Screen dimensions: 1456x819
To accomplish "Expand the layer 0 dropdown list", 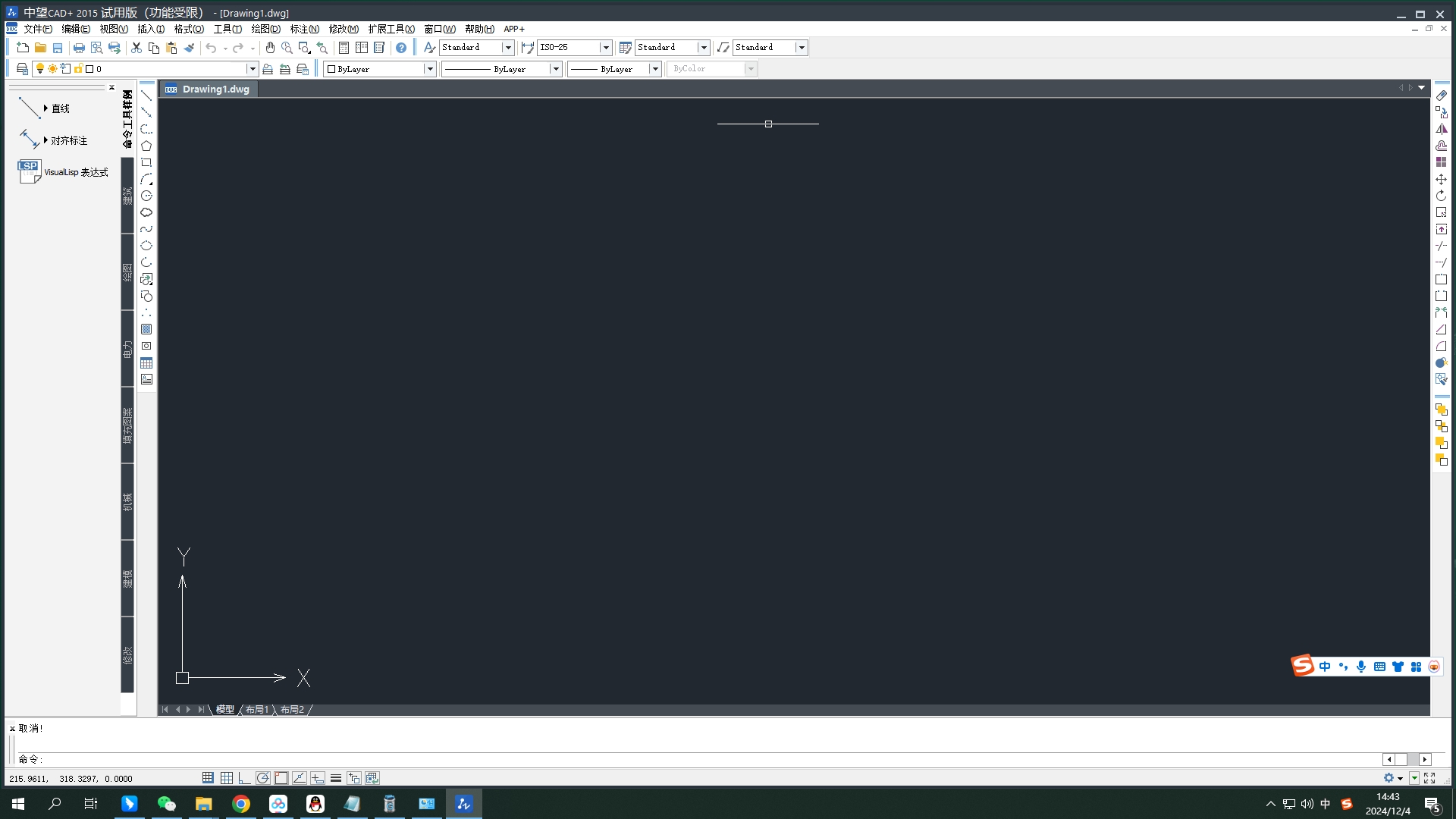I will tap(253, 69).
